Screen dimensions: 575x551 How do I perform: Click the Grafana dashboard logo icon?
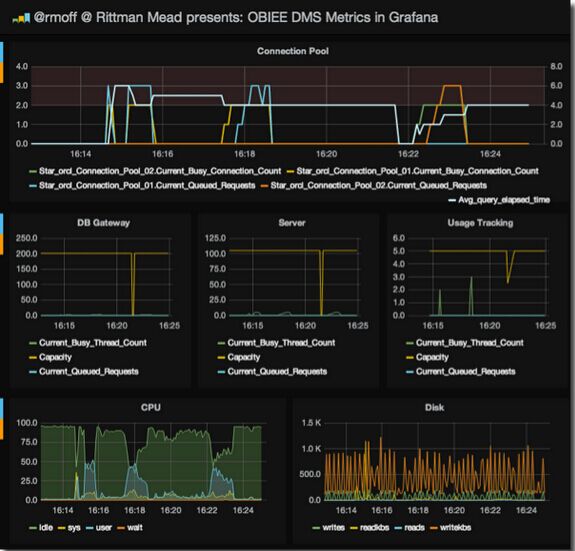[x=21, y=18]
